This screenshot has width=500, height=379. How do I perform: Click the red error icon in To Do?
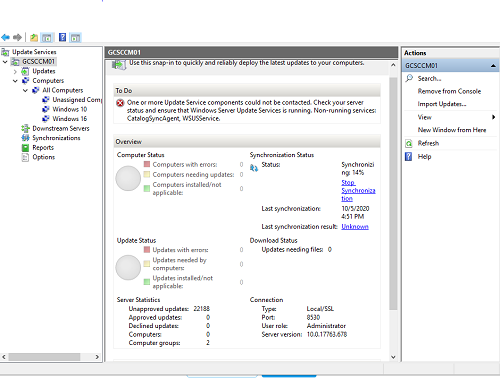coord(120,103)
